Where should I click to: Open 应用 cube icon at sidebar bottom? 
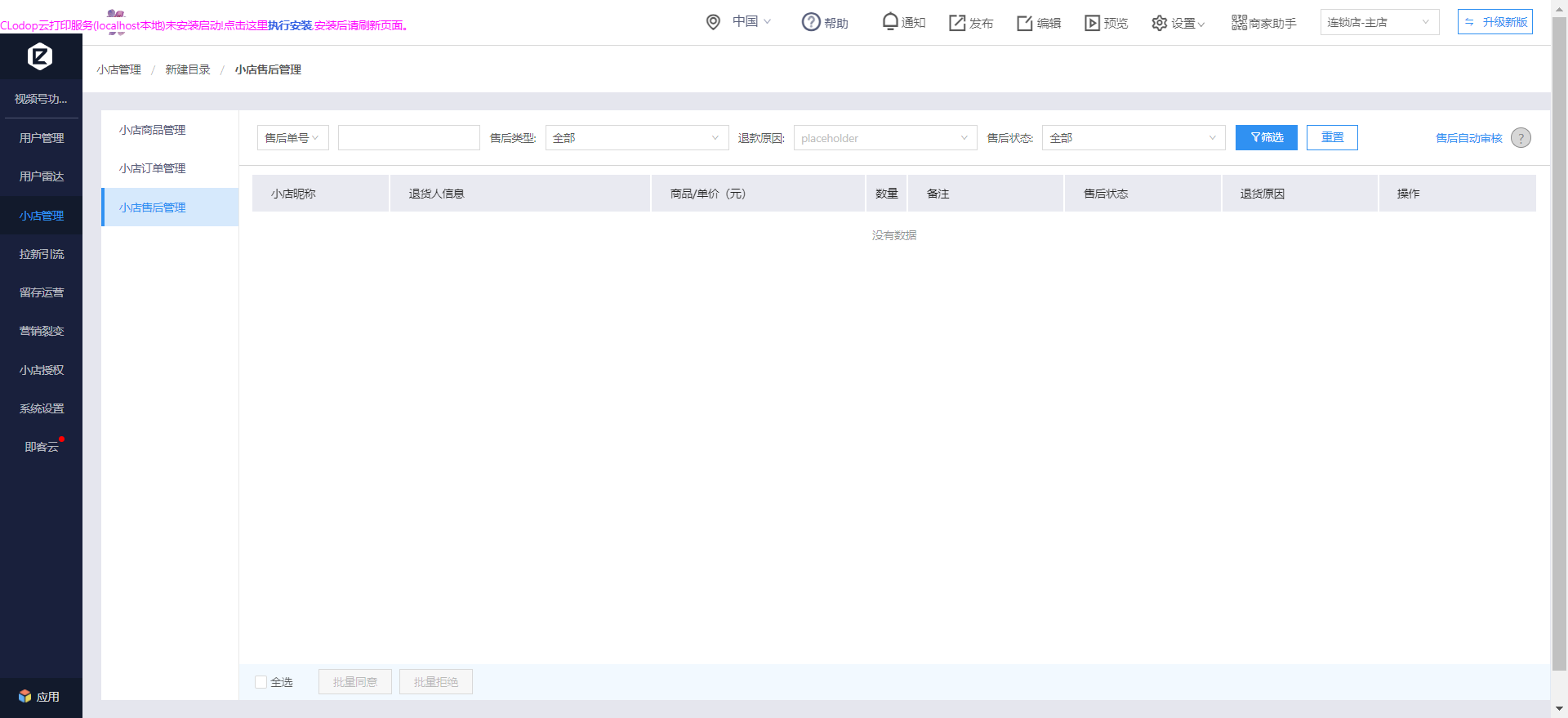[24, 697]
